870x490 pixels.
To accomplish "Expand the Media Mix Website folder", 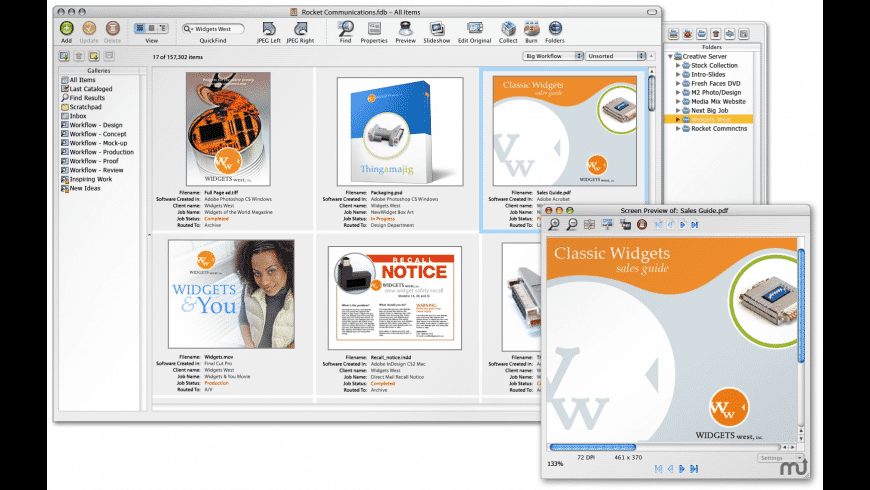I will (678, 102).
